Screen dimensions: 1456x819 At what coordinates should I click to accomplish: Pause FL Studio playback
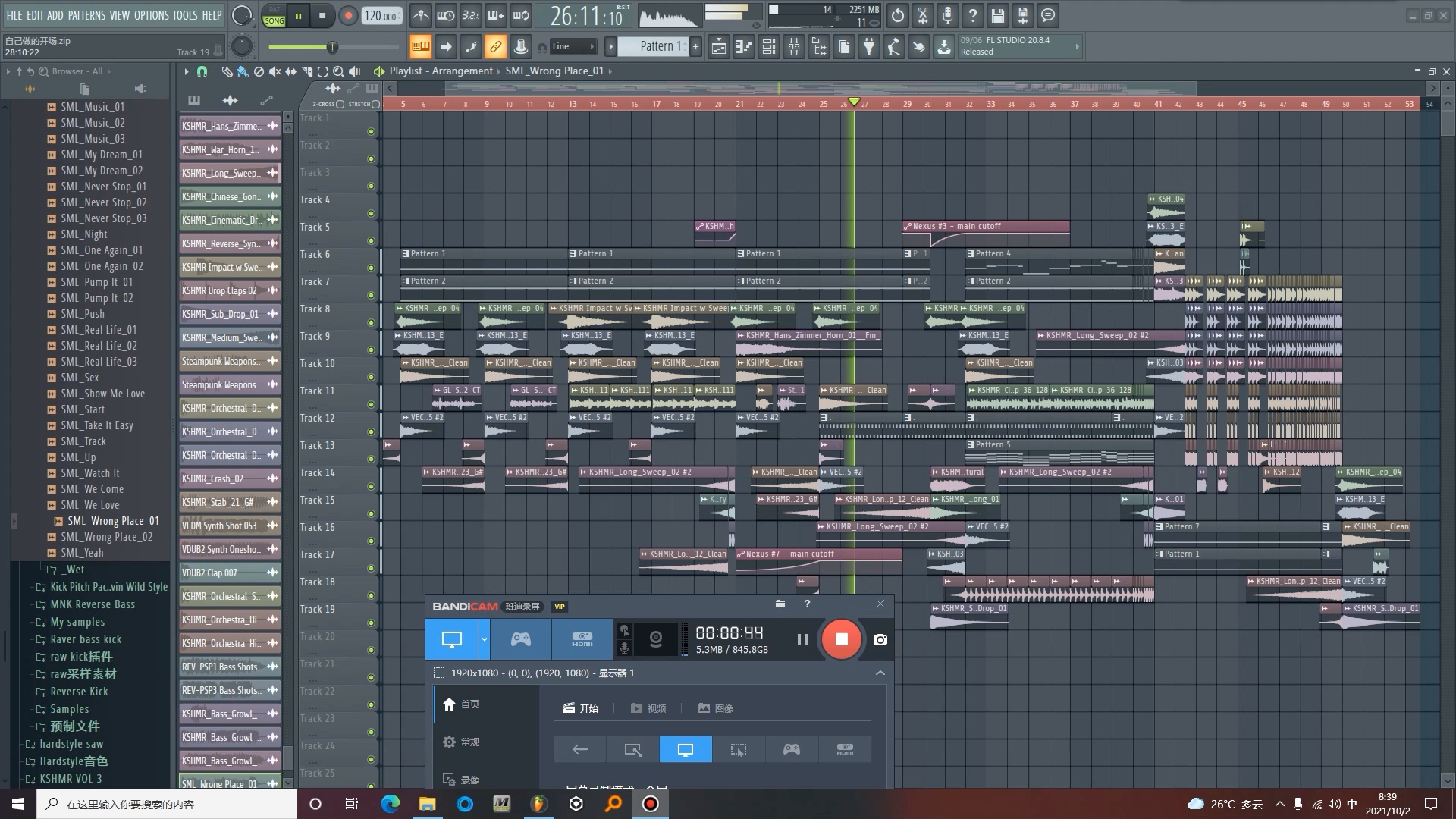coord(298,15)
